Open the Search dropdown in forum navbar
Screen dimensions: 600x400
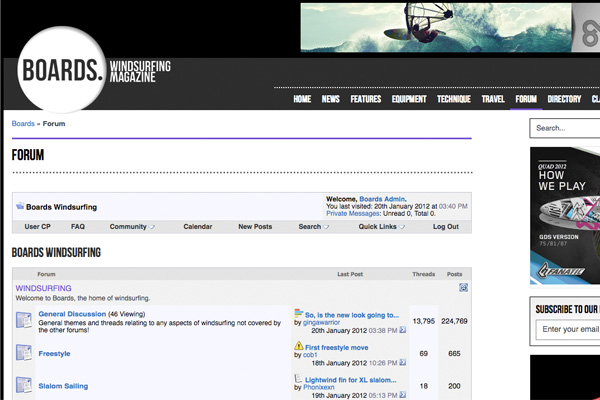pos(313,227)
